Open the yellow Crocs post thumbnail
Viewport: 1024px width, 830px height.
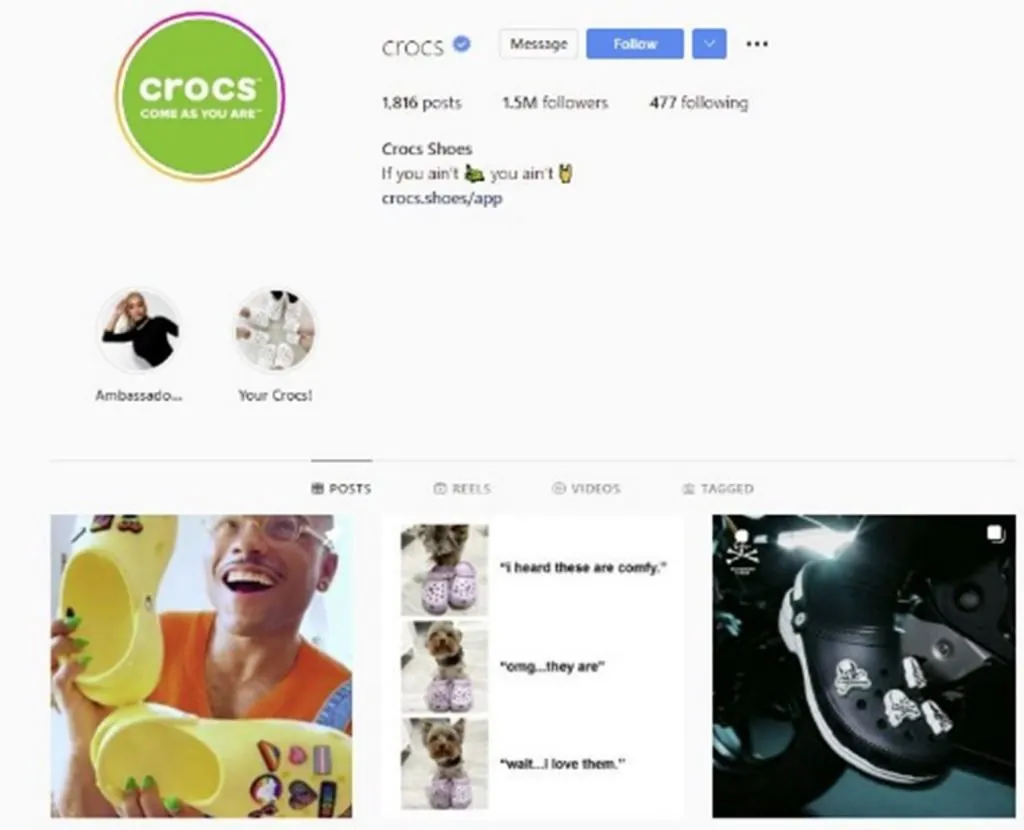click(201, 666)
